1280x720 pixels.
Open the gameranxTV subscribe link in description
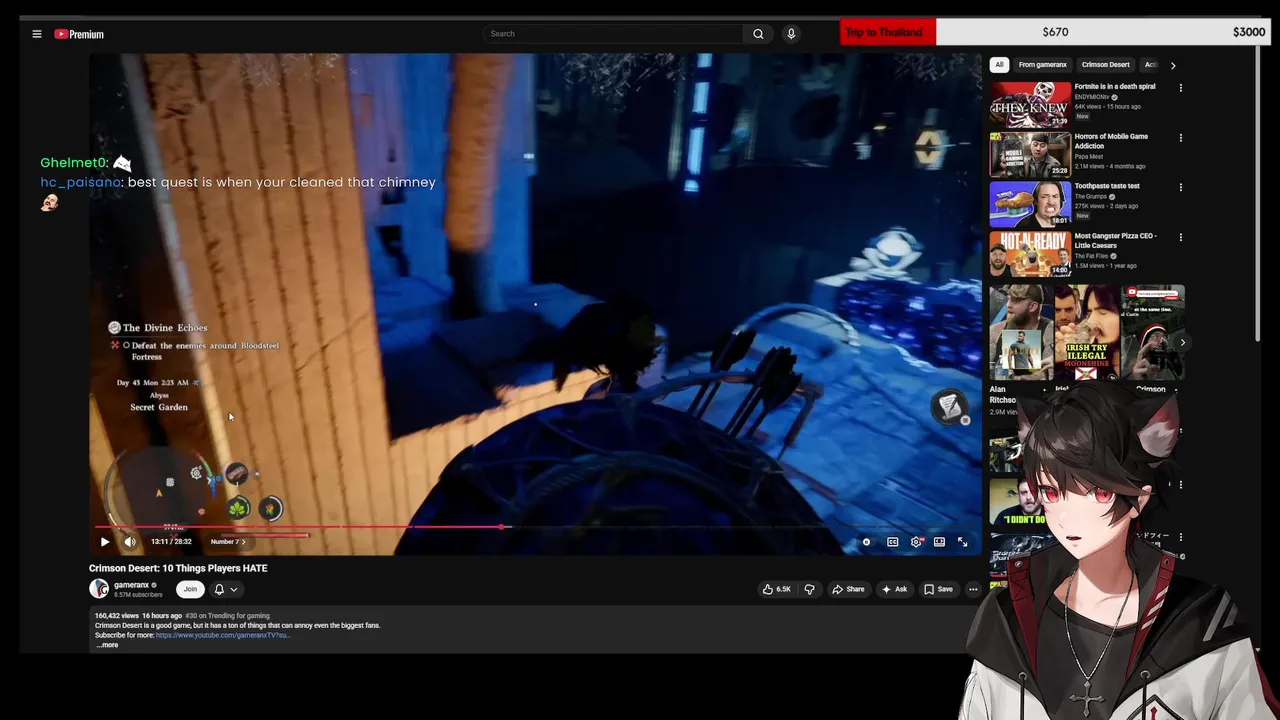(222, 635)
